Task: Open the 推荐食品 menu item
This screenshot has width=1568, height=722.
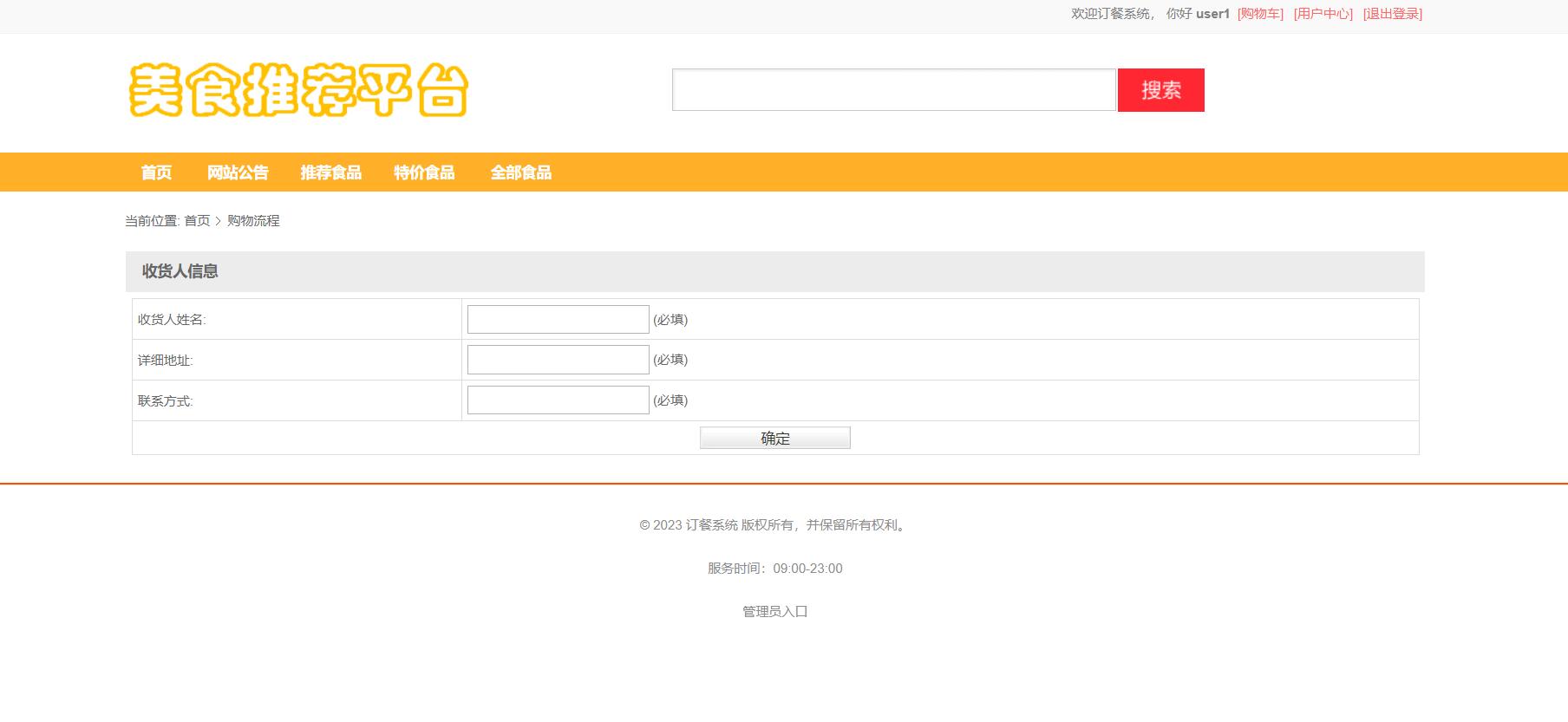Action: pyautogui.click(x=330, y=172)
